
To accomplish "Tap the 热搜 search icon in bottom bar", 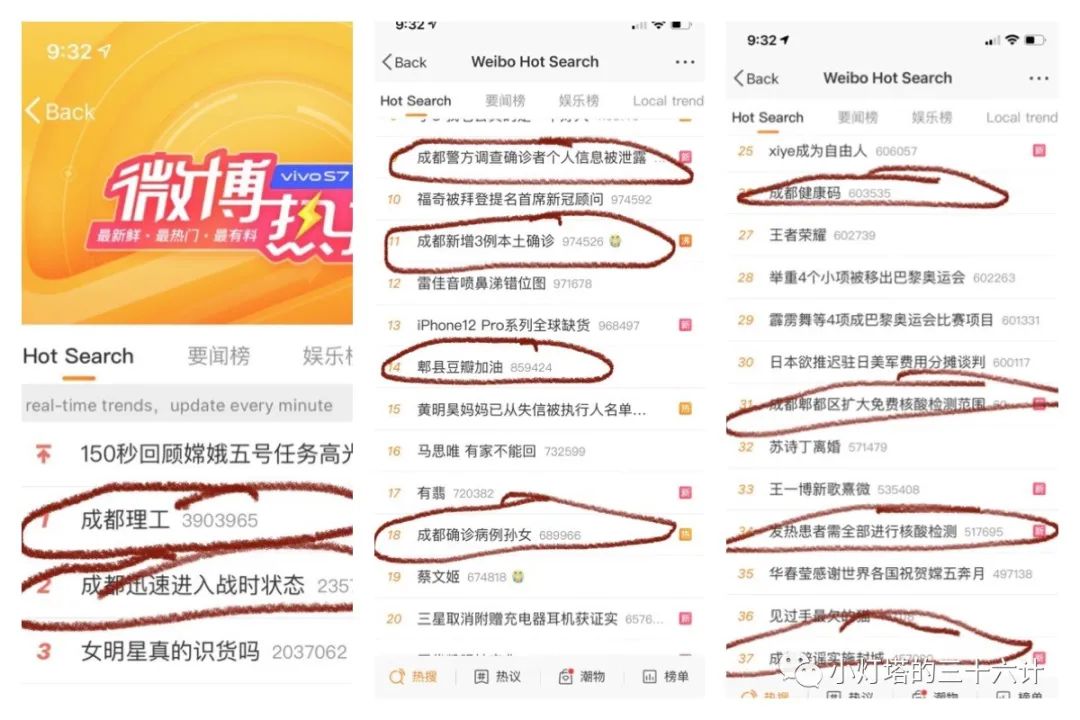I will (x=397, y=677).
